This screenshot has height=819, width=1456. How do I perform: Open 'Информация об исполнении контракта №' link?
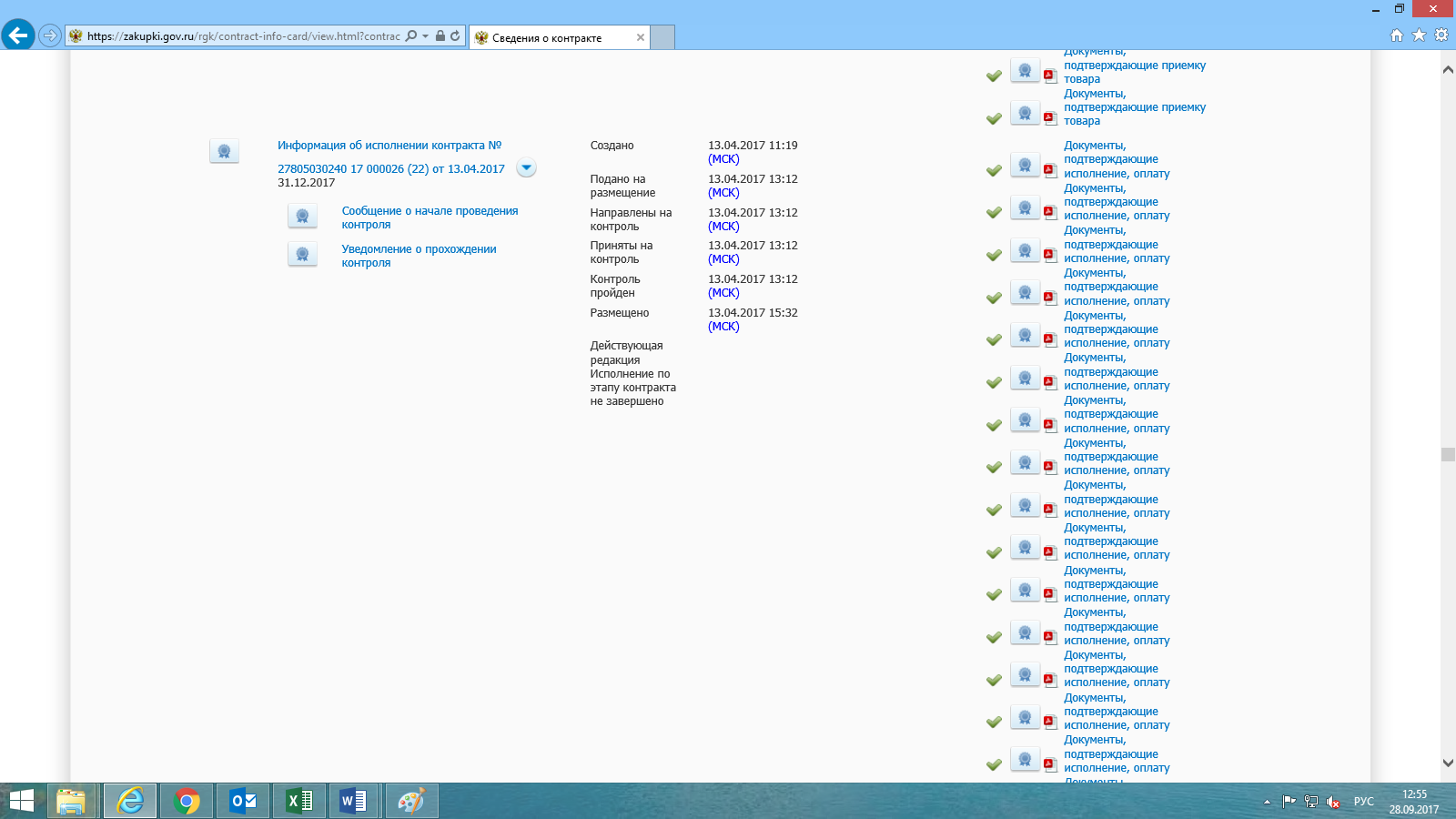pos(389,146)
